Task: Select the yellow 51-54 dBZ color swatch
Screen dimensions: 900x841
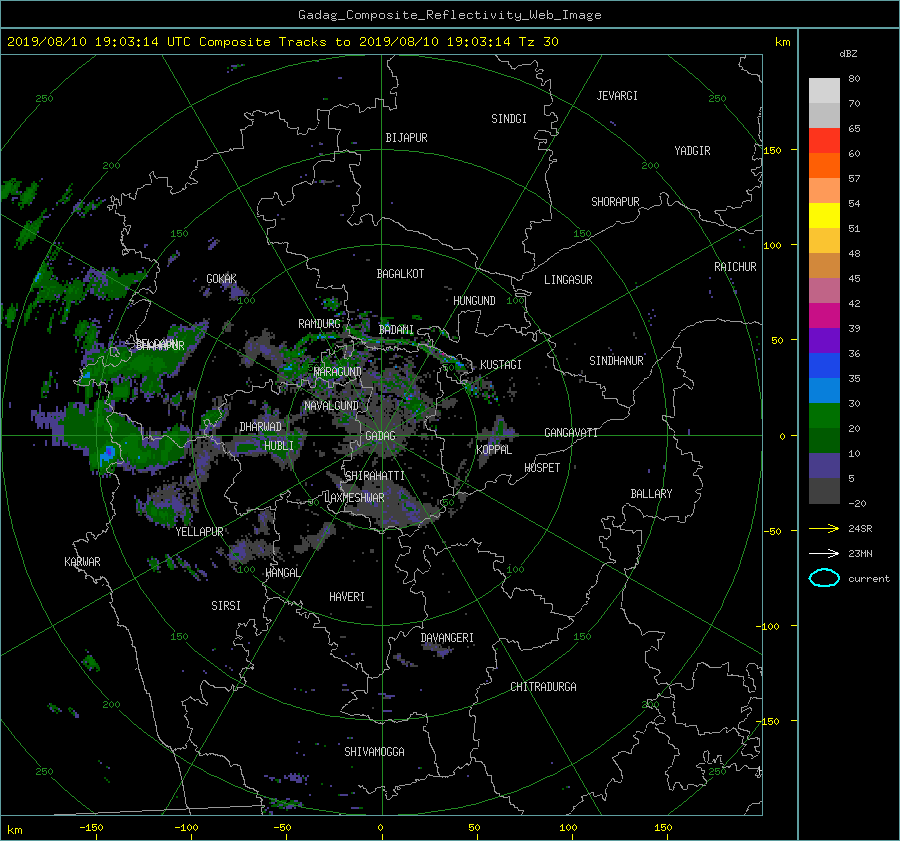Action: click(x=824, y=215)
